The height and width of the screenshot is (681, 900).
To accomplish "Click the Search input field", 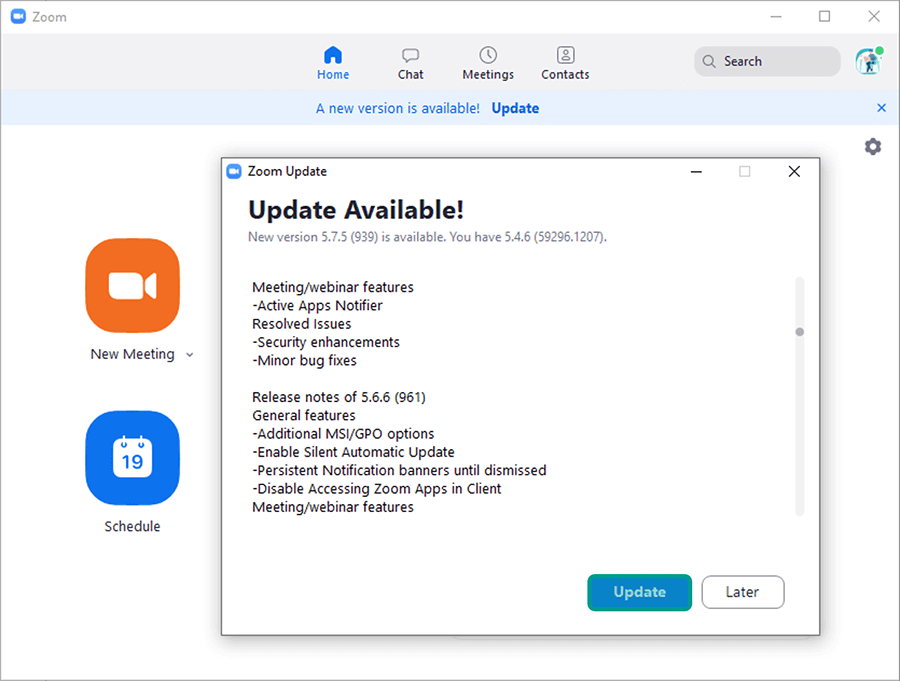I will (767, 61).
